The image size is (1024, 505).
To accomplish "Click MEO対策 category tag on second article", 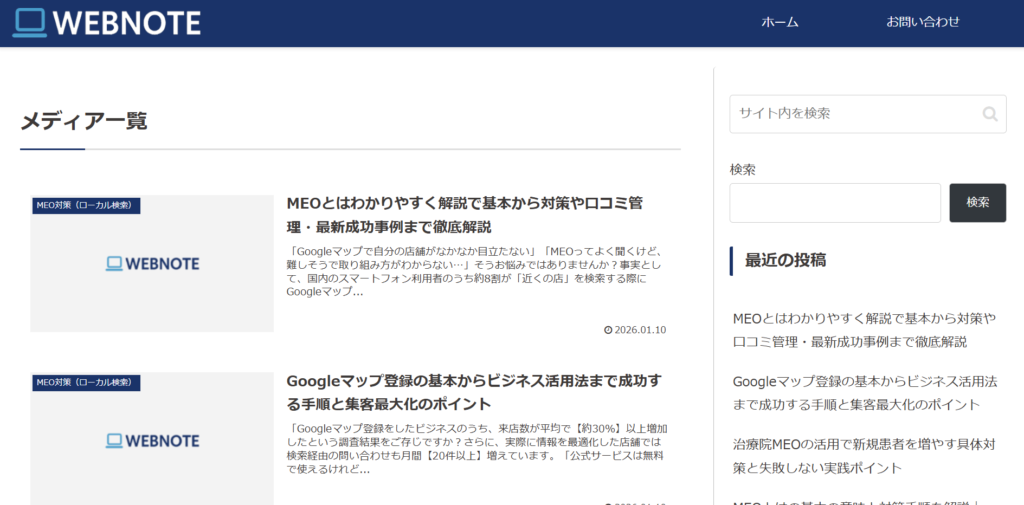I will 85,382.
